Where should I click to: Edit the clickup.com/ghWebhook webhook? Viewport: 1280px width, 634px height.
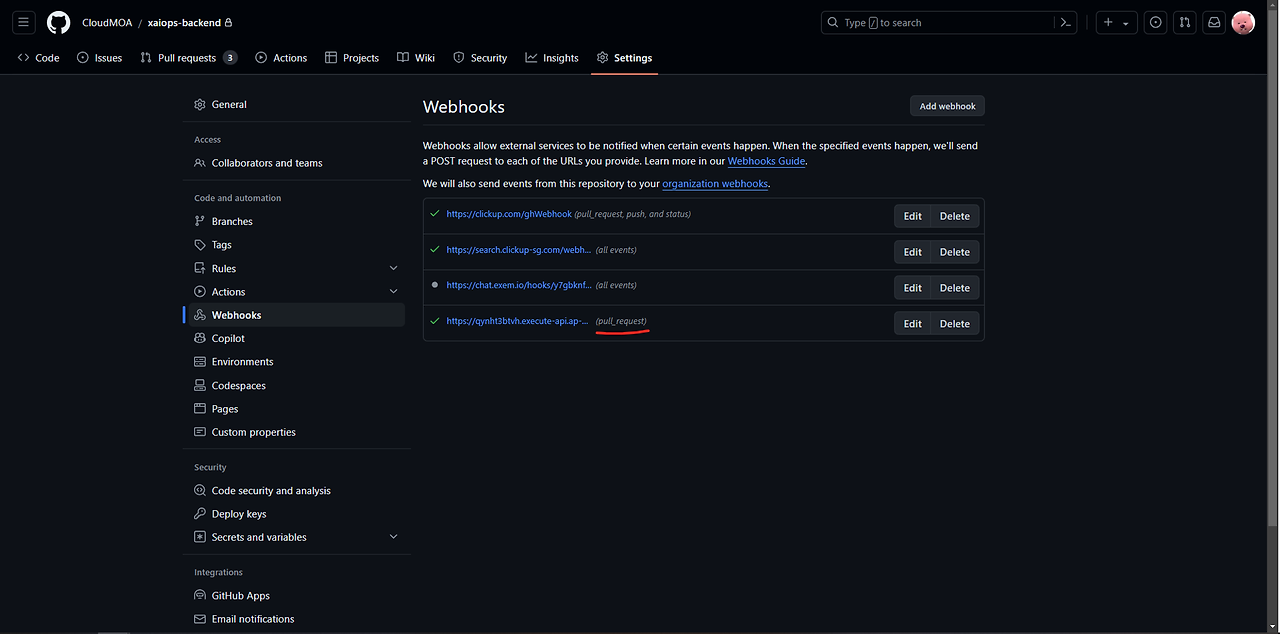(x=913, y=216)
